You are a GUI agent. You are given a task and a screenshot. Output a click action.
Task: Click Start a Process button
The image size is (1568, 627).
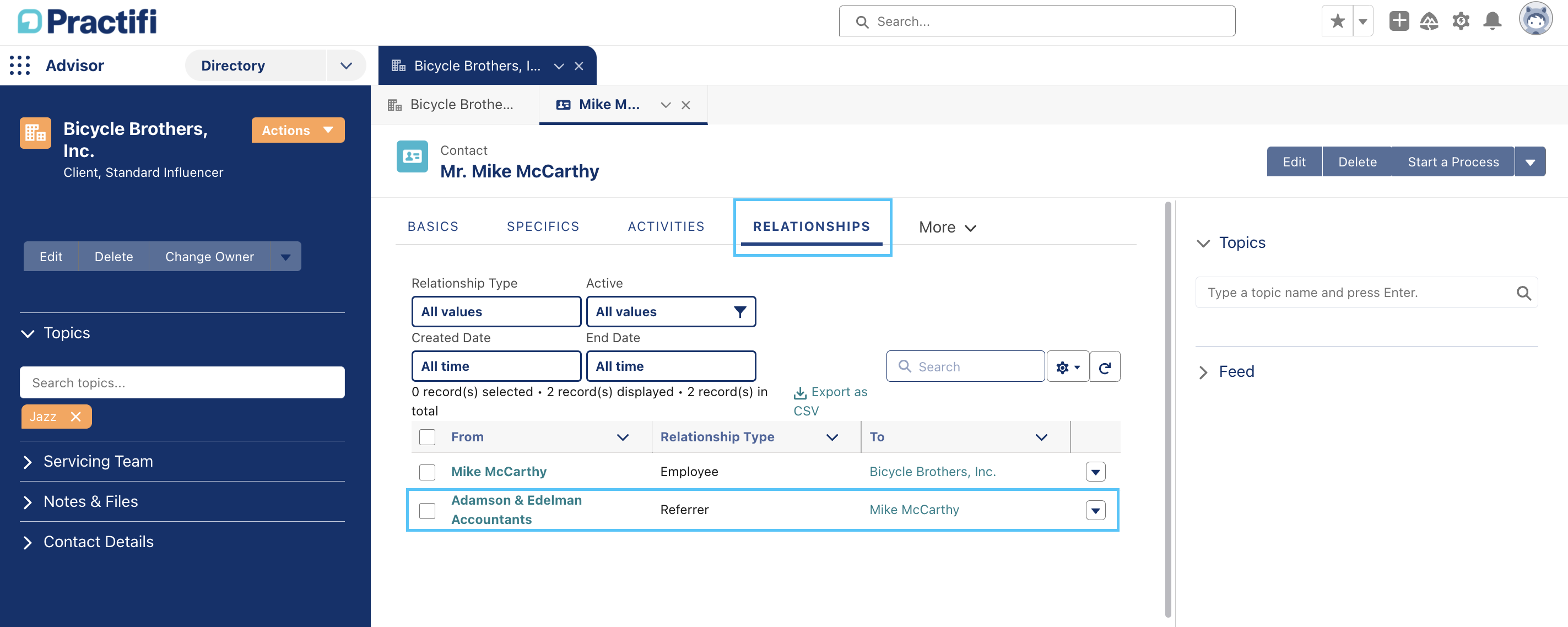click(x=1453, y=161)
